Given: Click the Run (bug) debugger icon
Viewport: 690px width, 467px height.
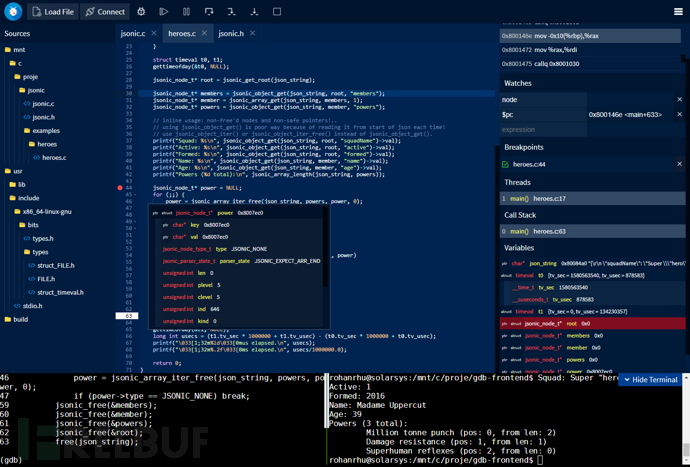Looking at the screenshot, I should click(x=141, y=12).
